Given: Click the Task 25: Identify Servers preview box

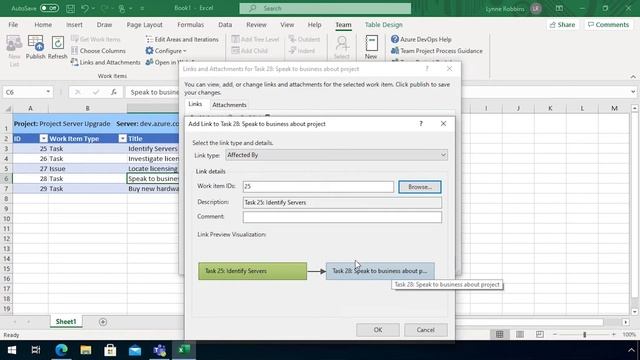Looking at the screenshot, I should [252, 271].
